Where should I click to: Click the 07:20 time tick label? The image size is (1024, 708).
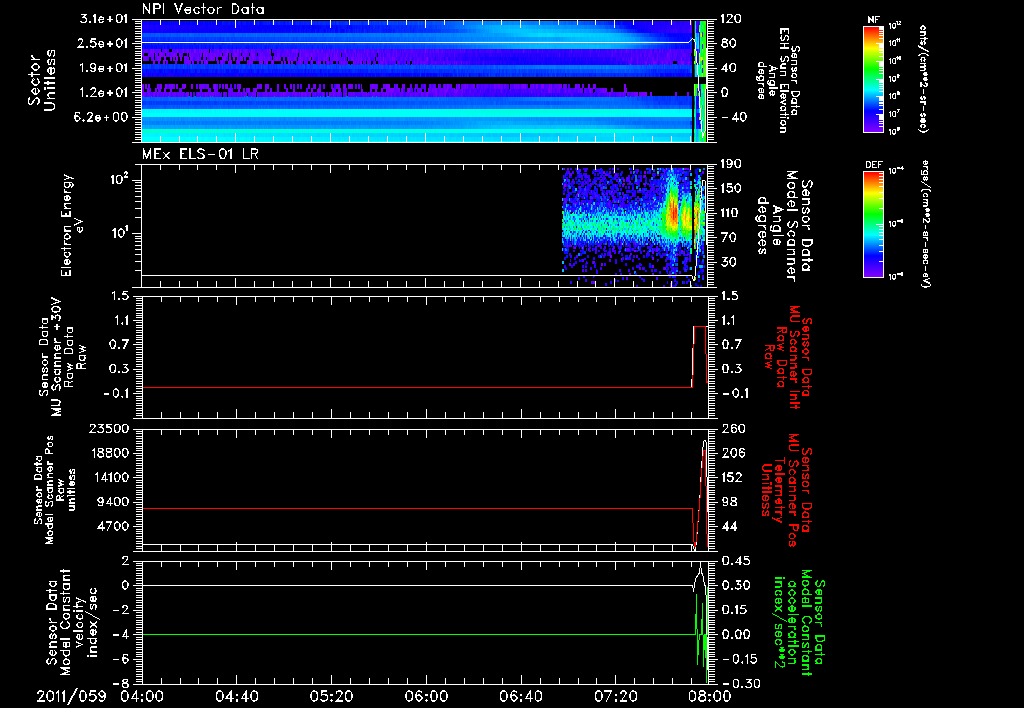point(614,694)
